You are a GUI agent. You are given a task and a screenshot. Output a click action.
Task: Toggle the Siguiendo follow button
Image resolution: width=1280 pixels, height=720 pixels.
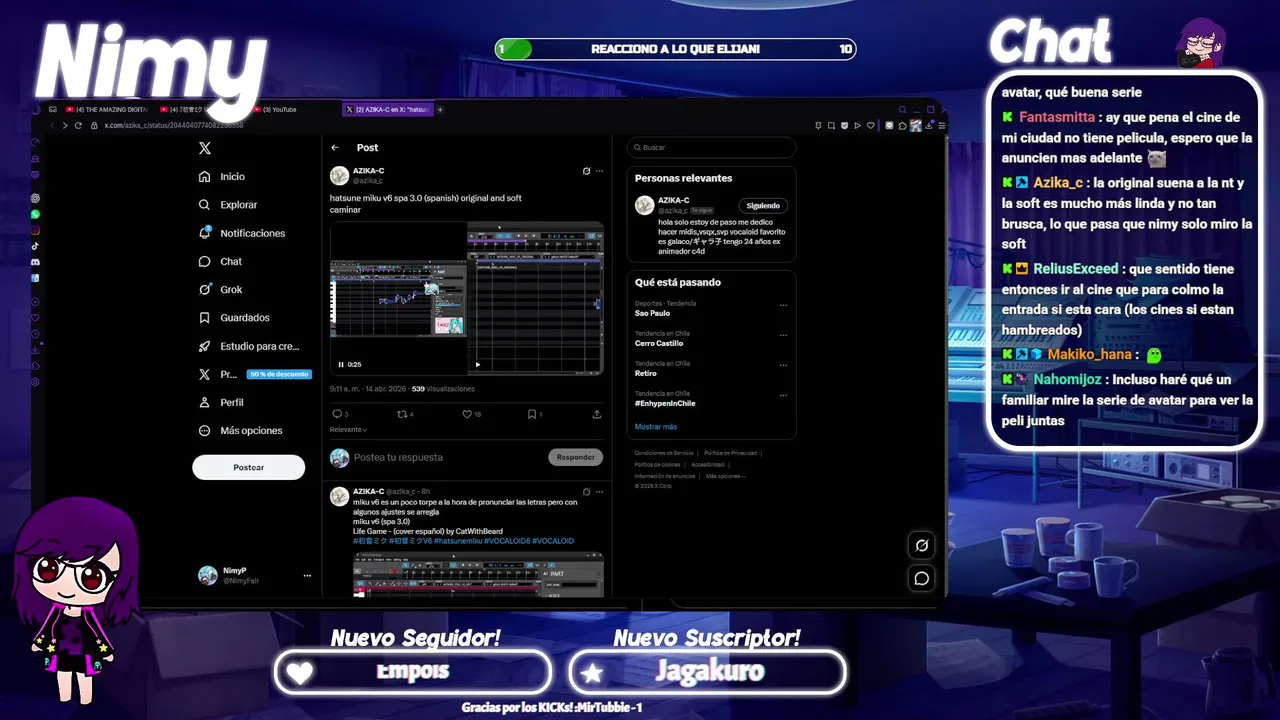tap(762, 206)
